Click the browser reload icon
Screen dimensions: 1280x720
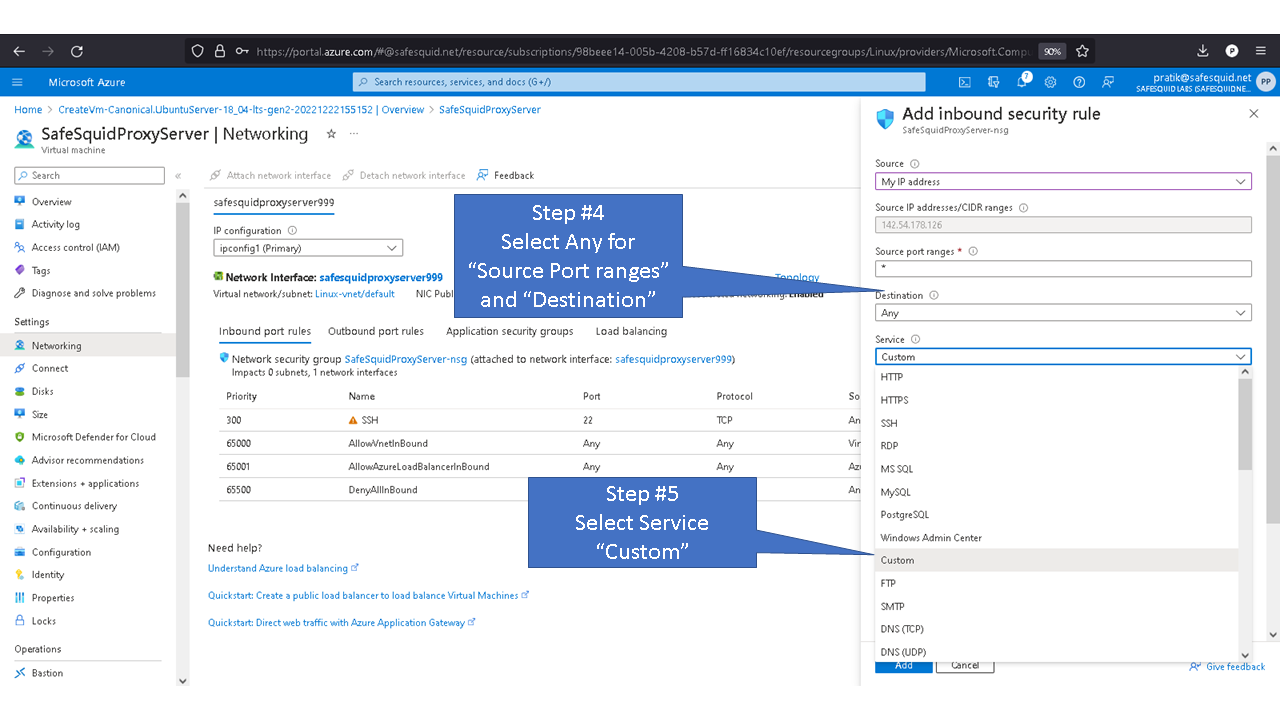[x=76, y=51]
